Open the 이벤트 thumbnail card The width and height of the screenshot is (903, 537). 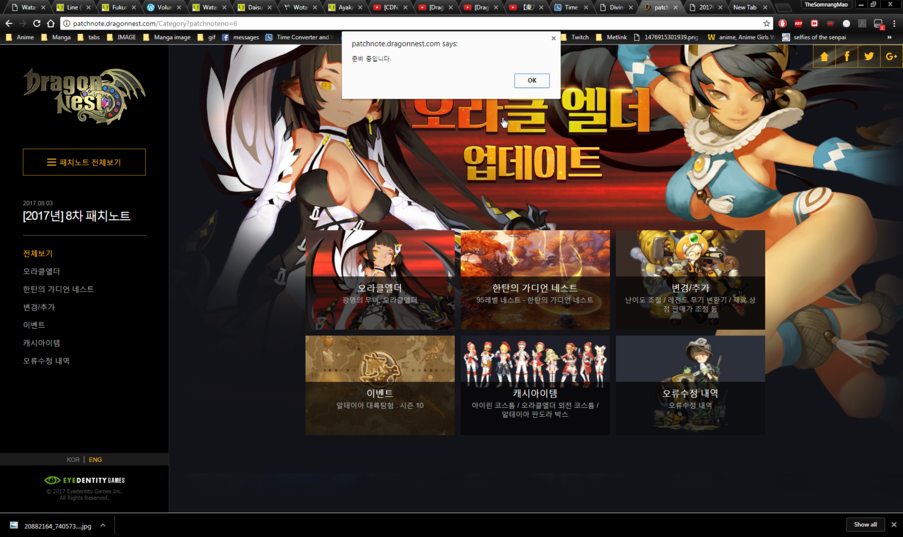pyautogui.click(x=380, y=385)
